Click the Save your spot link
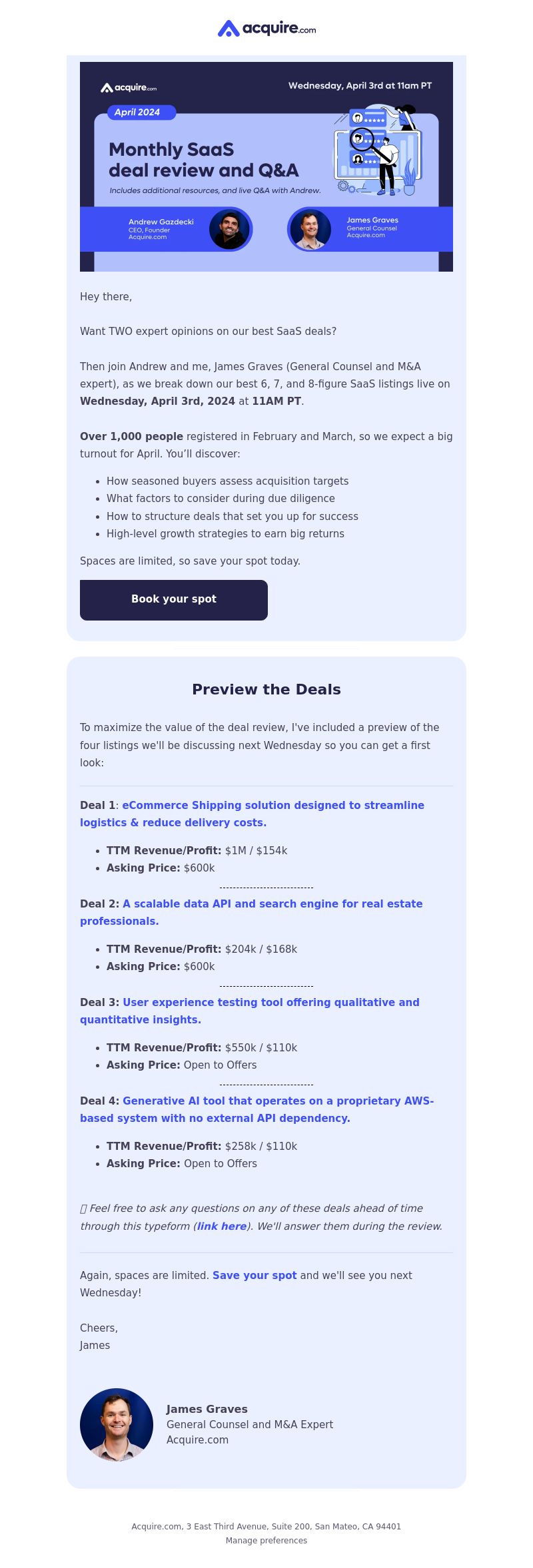Viewport: 533px width, 1568px height. click(255, 1275)
